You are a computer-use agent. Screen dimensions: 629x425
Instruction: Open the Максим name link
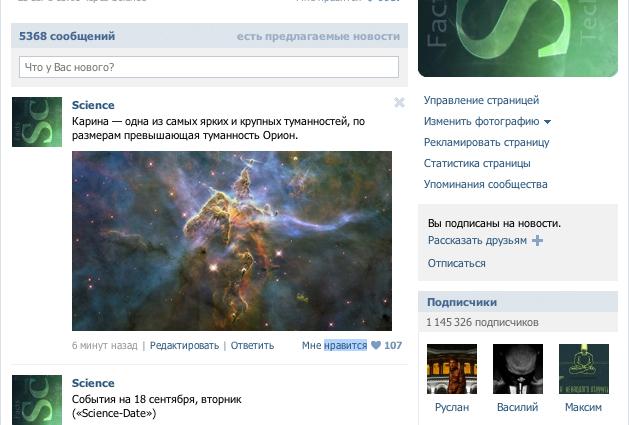tap(583, 407)
